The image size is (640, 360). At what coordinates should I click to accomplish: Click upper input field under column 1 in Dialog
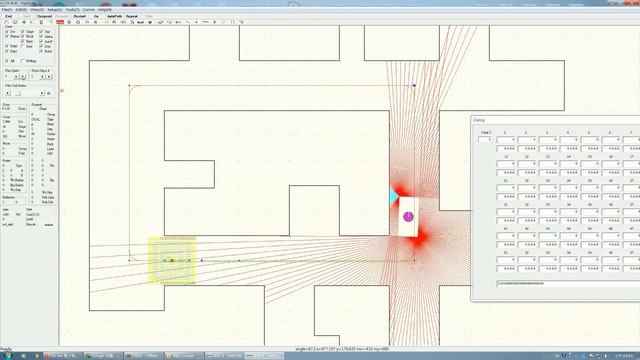click(x=506, y=140)
